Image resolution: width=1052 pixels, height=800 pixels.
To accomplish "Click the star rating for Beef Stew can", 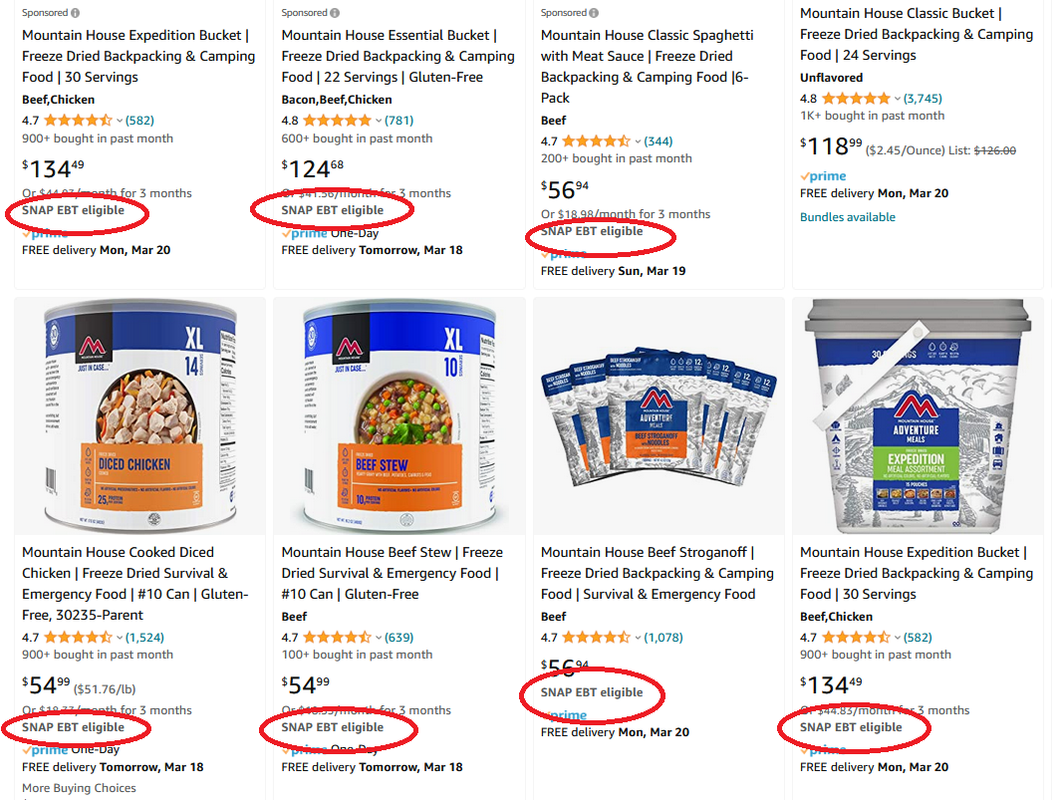I will tap(337, 637).
